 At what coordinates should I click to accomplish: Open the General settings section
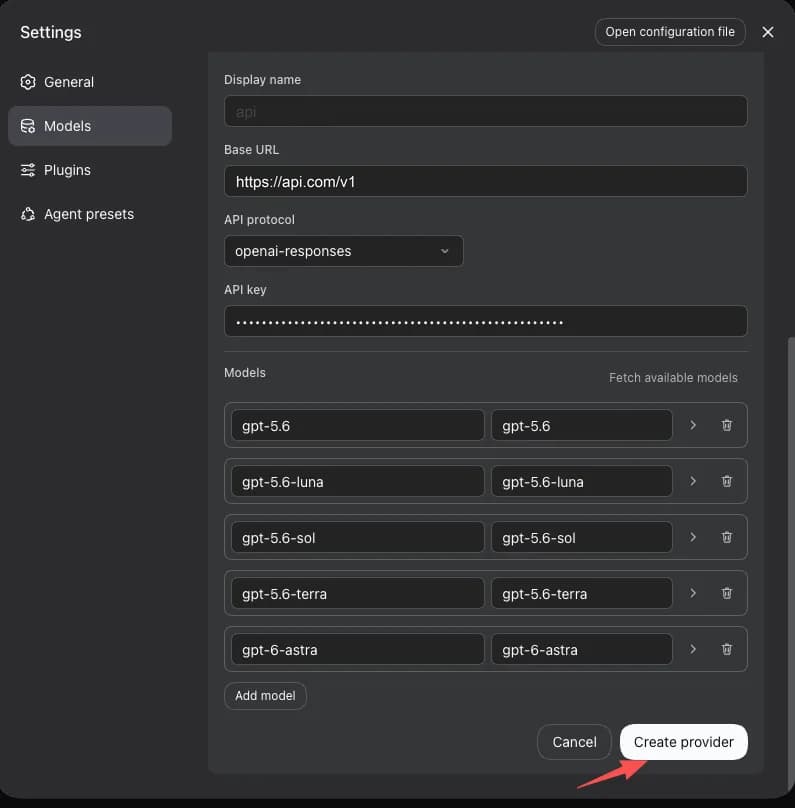point(90,82)
